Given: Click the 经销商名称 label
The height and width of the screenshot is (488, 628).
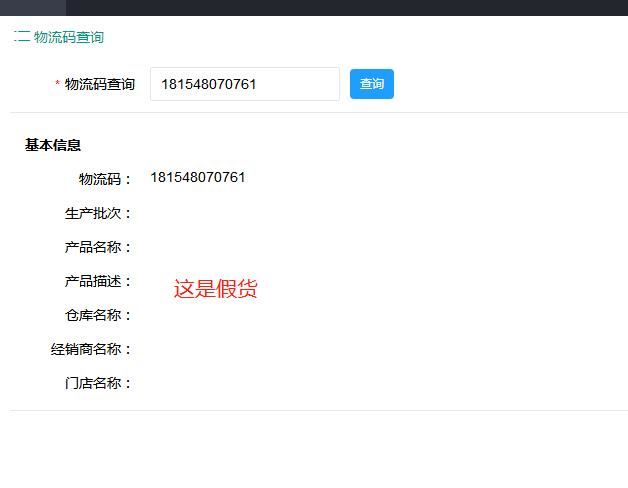Looking at the screenshot, I should 91,349.
